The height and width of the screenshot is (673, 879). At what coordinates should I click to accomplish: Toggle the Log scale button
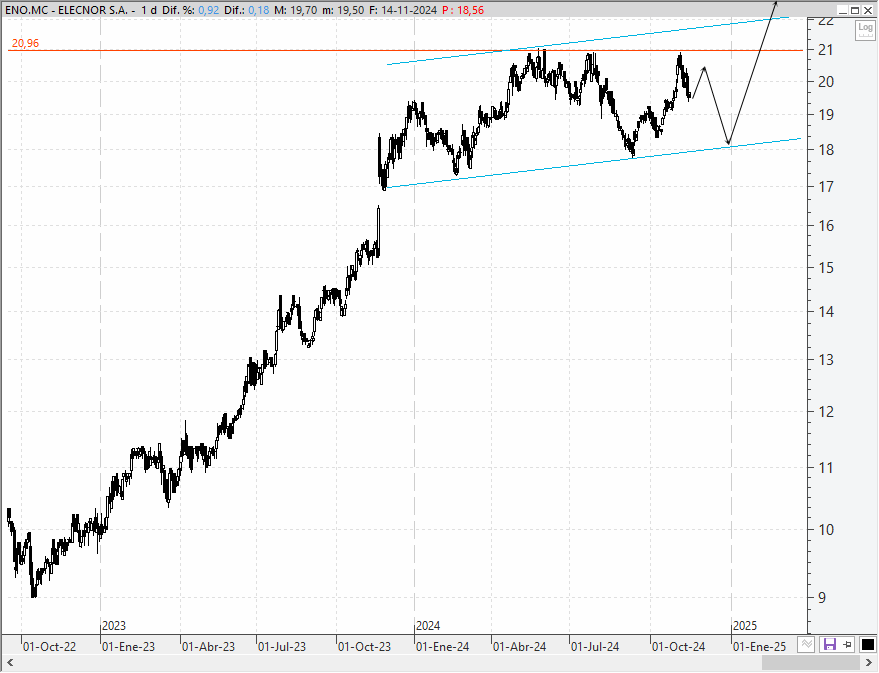coord(865,29)
